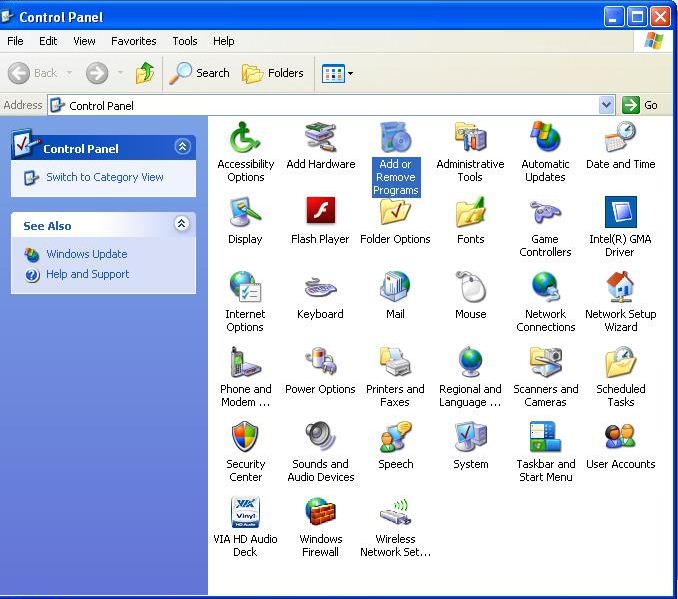Open the Favorites menu
The width and height of the screenshot is (678, 599).
point(133,41)
